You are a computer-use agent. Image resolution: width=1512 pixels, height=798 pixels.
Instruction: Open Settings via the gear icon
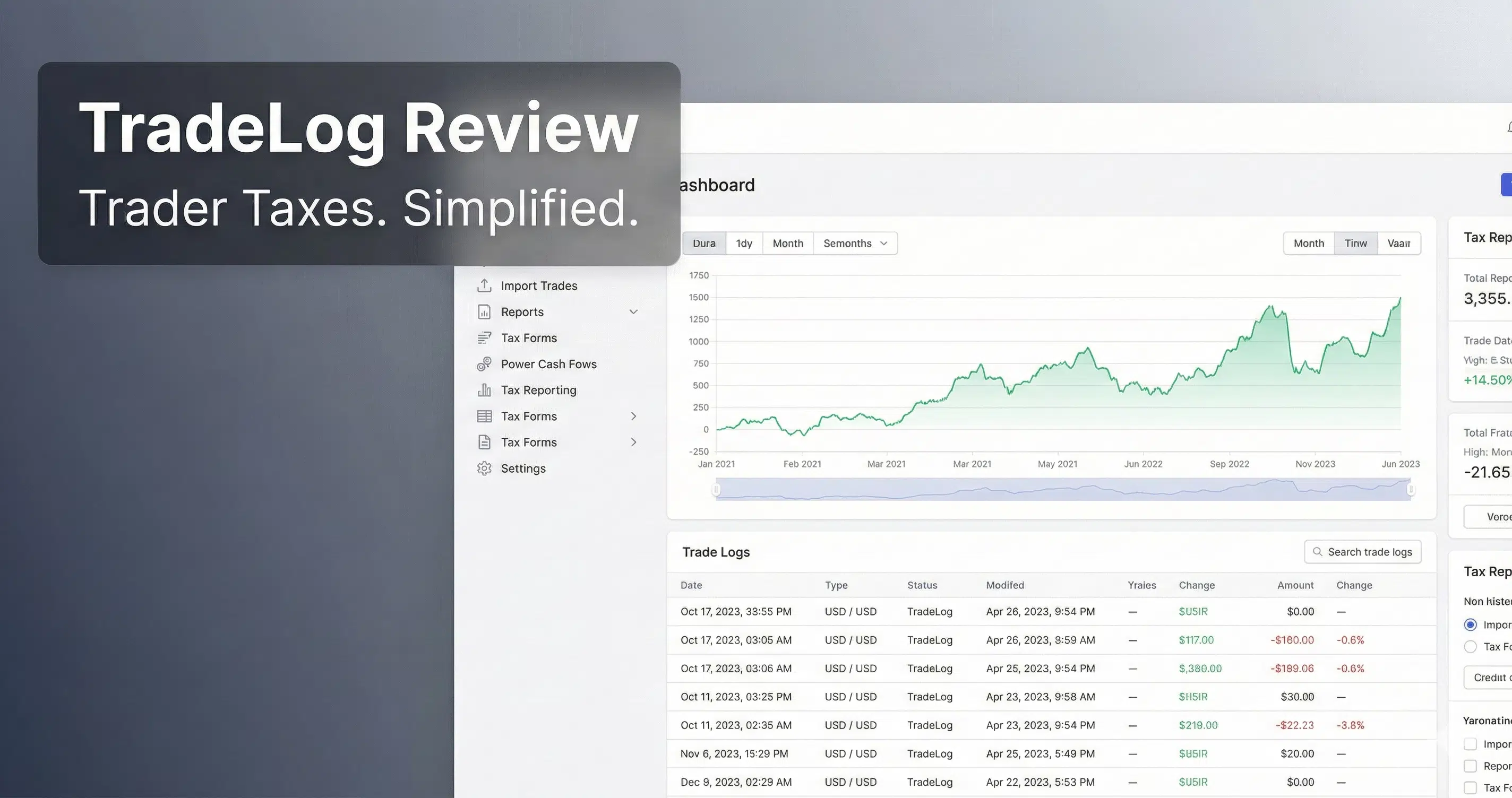(484, 468)
